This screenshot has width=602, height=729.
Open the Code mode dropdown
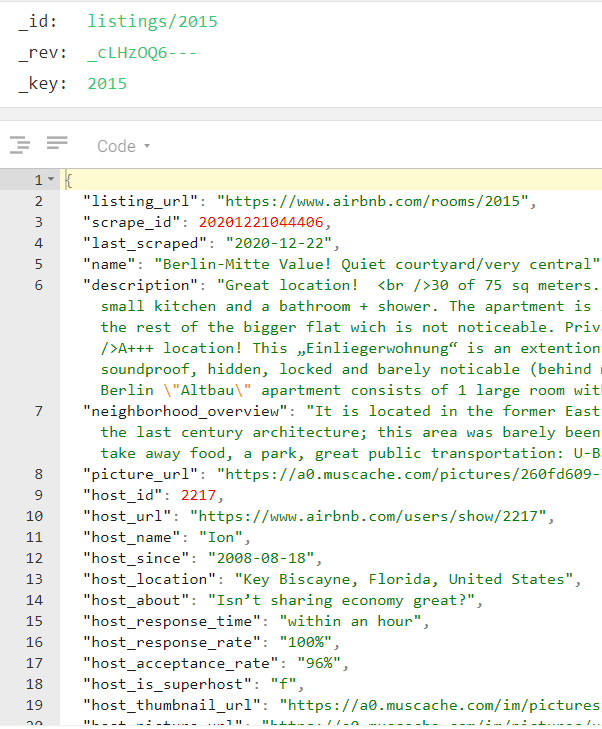123,146
